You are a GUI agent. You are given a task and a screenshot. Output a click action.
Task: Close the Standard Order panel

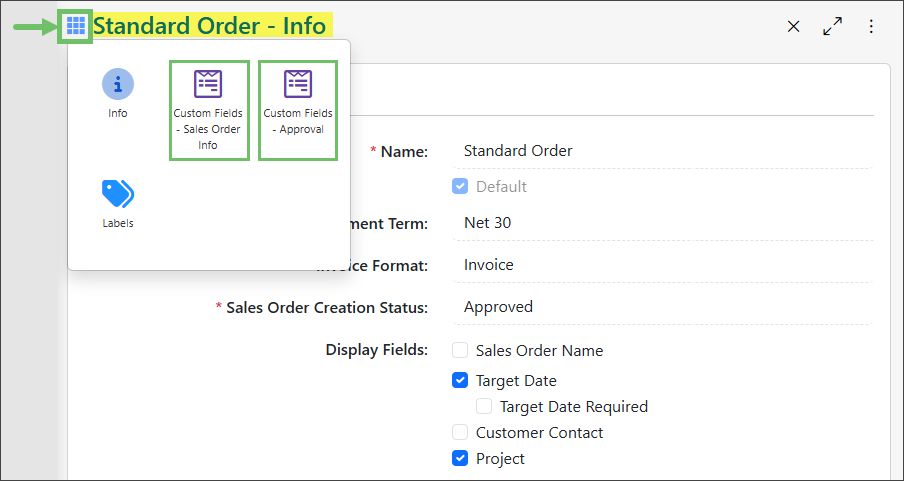pos(794,27)
